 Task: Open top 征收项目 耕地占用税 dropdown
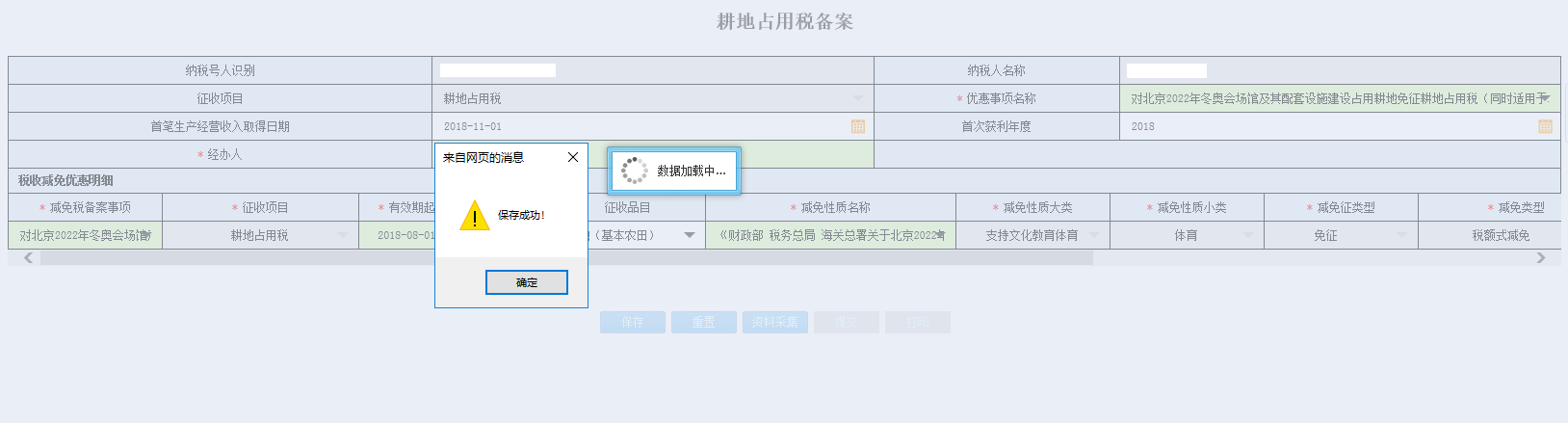(x=857, y=98)
